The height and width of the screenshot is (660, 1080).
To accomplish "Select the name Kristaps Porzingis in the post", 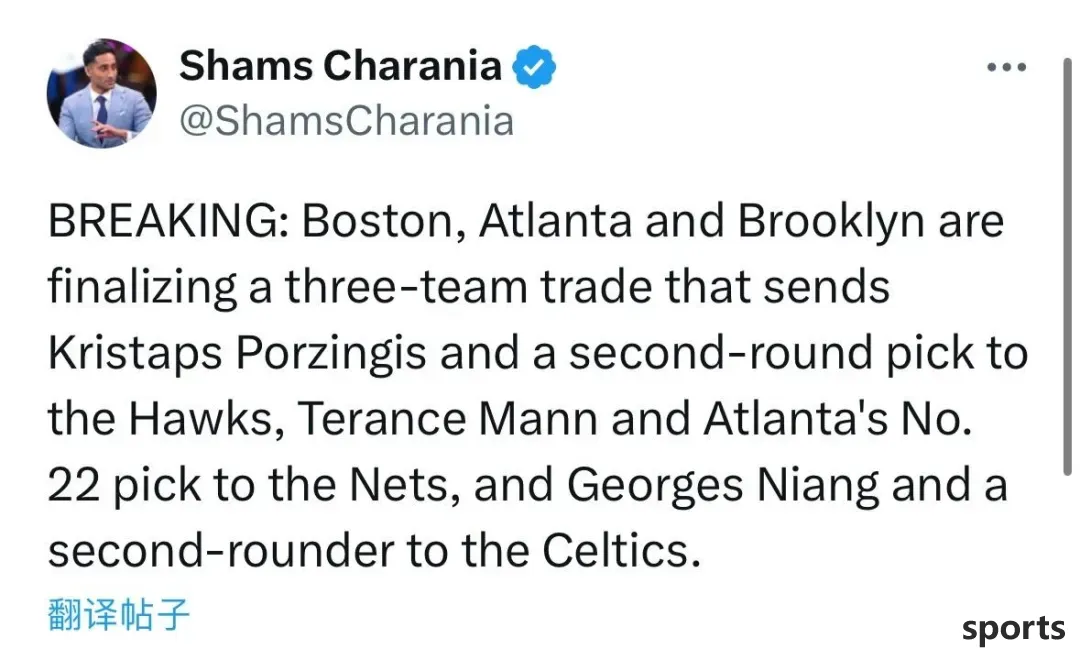I will click(237, 353).
